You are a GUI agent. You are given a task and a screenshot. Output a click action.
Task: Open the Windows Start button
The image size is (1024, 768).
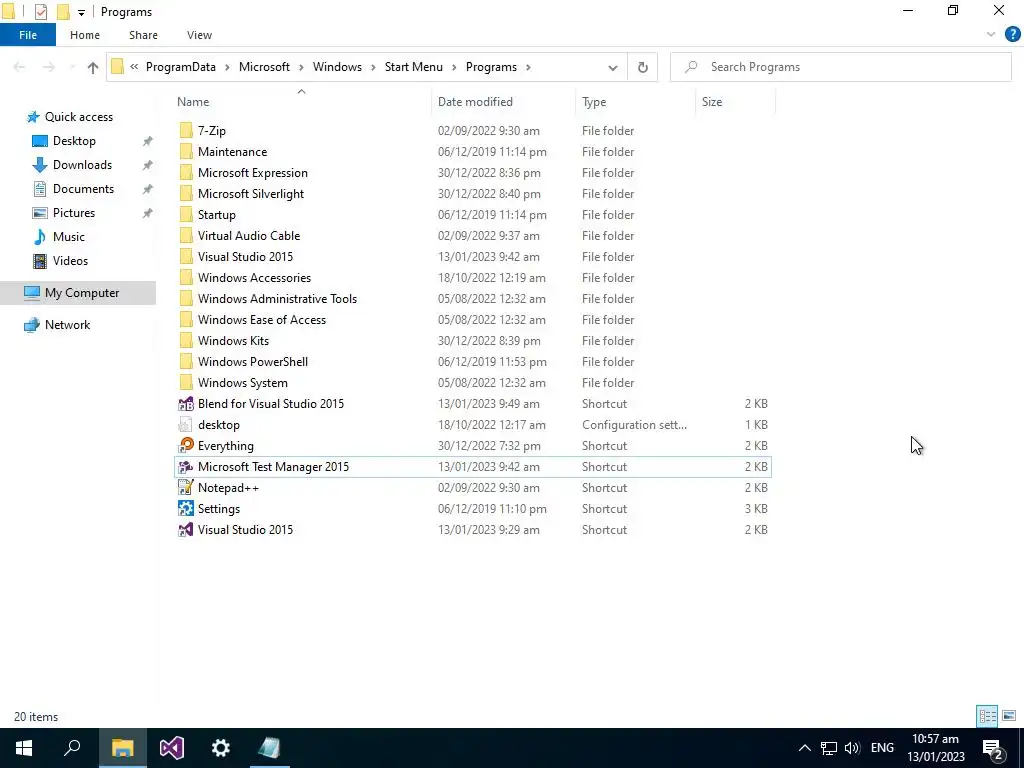(x=24, y=748)
